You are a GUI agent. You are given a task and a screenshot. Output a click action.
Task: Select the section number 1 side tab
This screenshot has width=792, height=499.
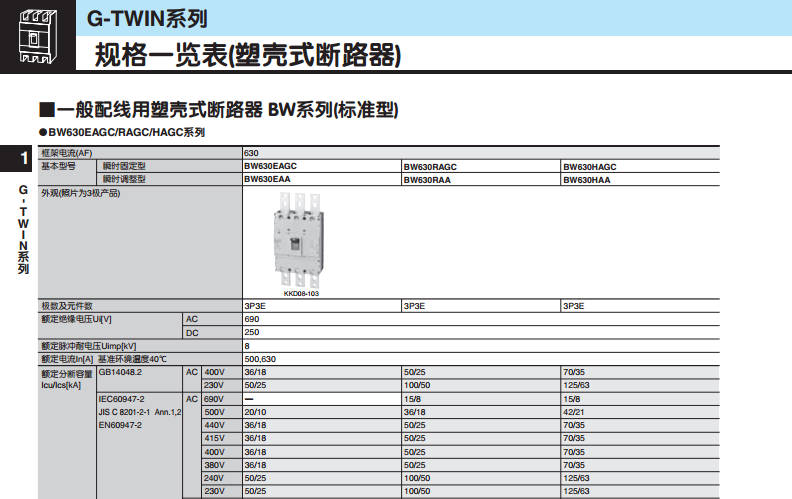coord(23,159)
